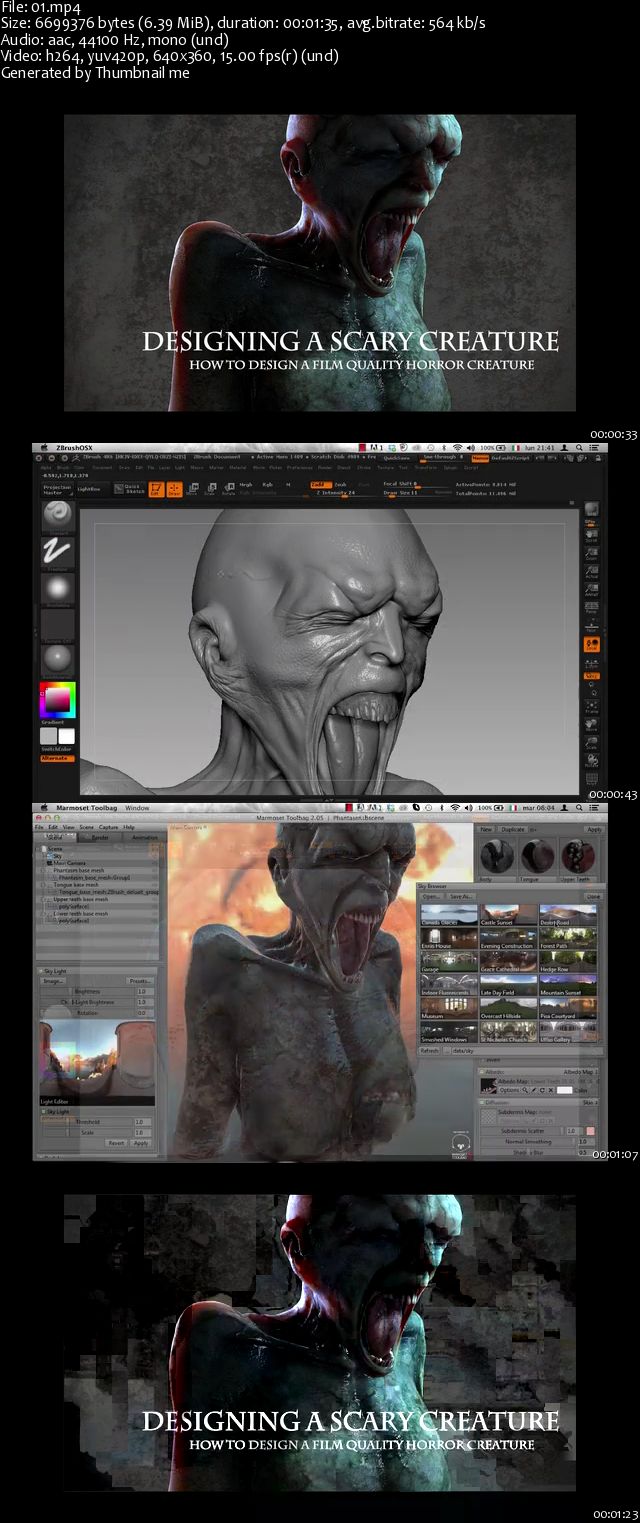The height and width of the screenshot is (1523, 640).
Task: Open ZBrushOSX application menu
Action: coord(72,448)
